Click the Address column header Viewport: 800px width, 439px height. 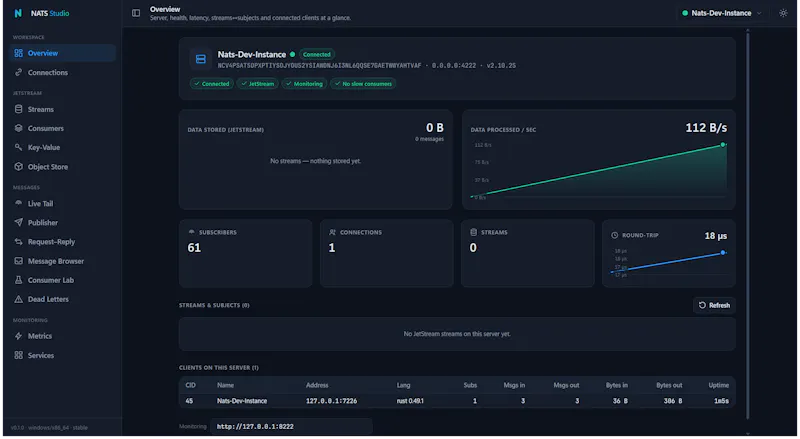[317, 385]
